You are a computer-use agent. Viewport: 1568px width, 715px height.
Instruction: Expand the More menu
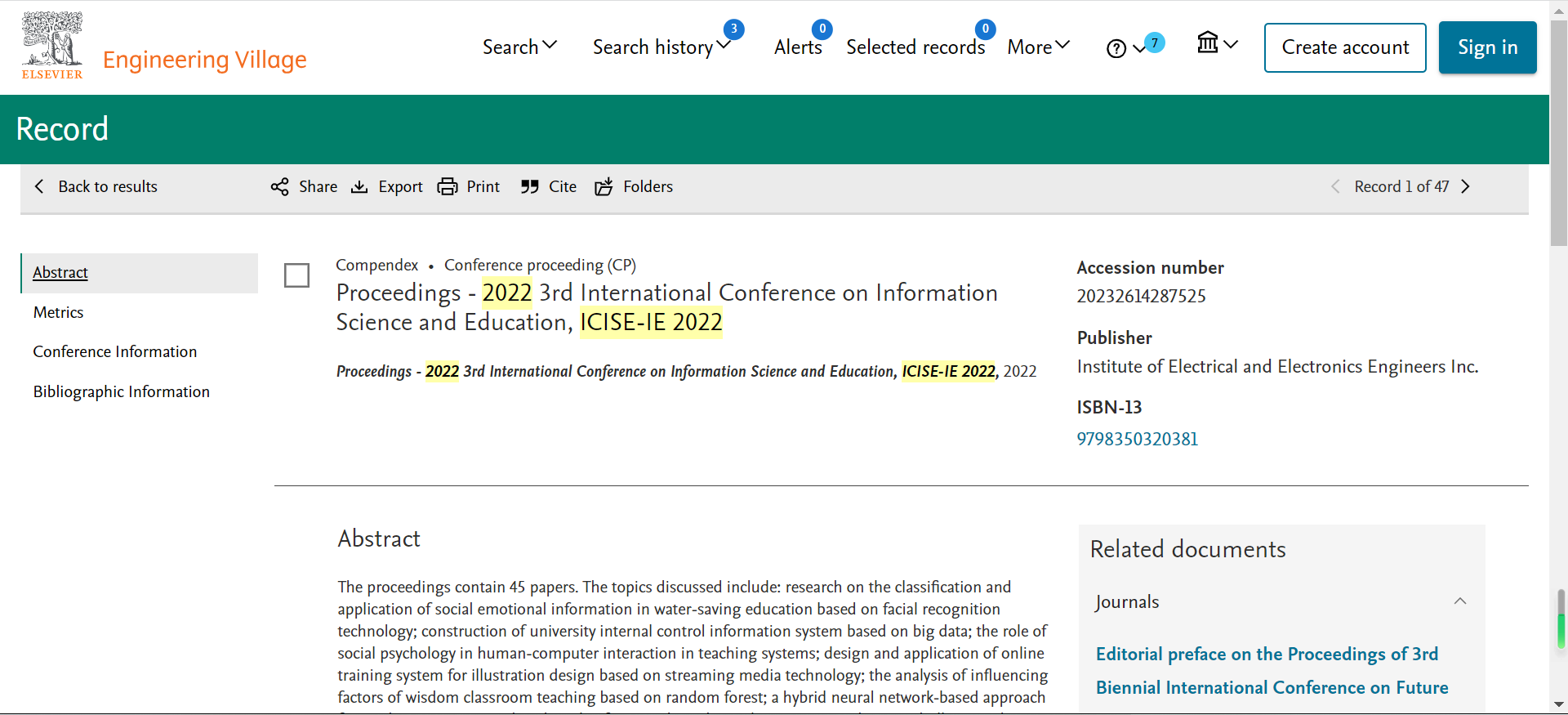tap(1038, 47)
